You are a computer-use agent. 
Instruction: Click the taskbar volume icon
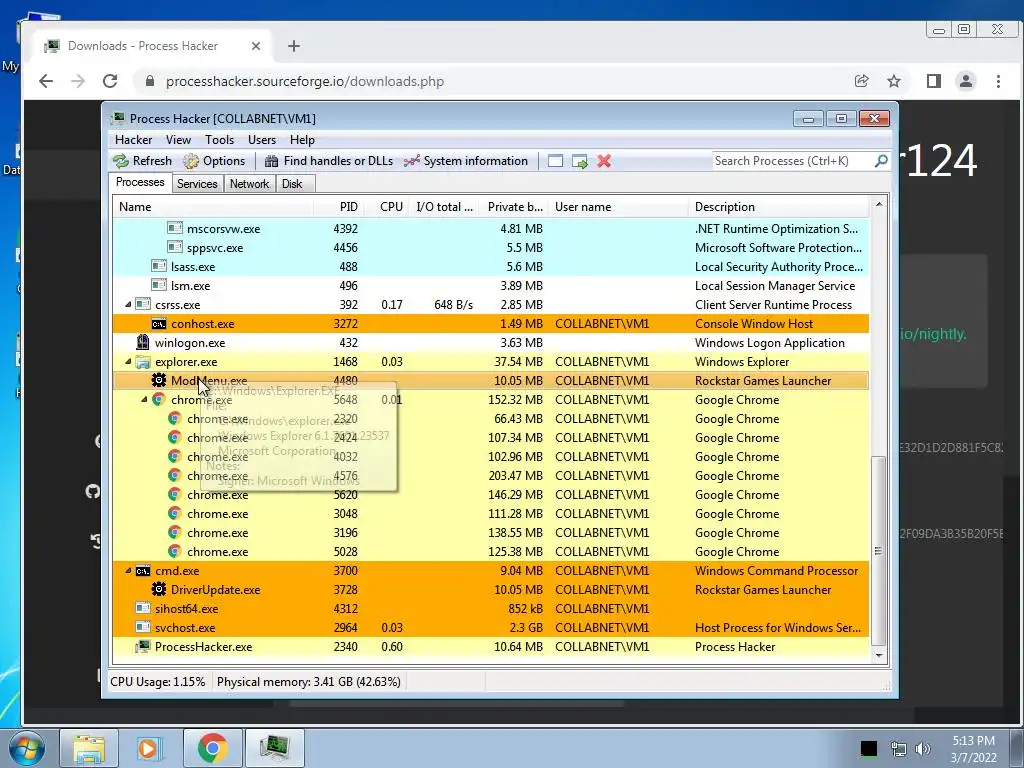pyautogui.click(x=922, y=748)
